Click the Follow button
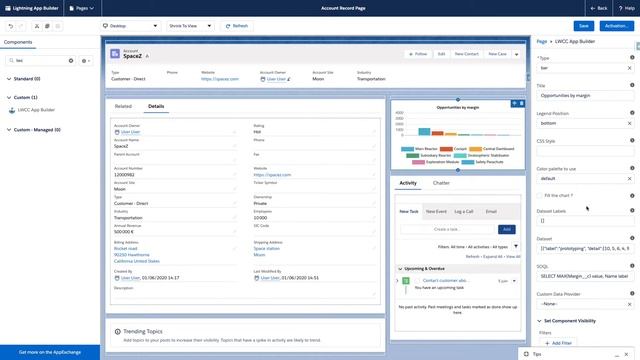 (418, 54)
